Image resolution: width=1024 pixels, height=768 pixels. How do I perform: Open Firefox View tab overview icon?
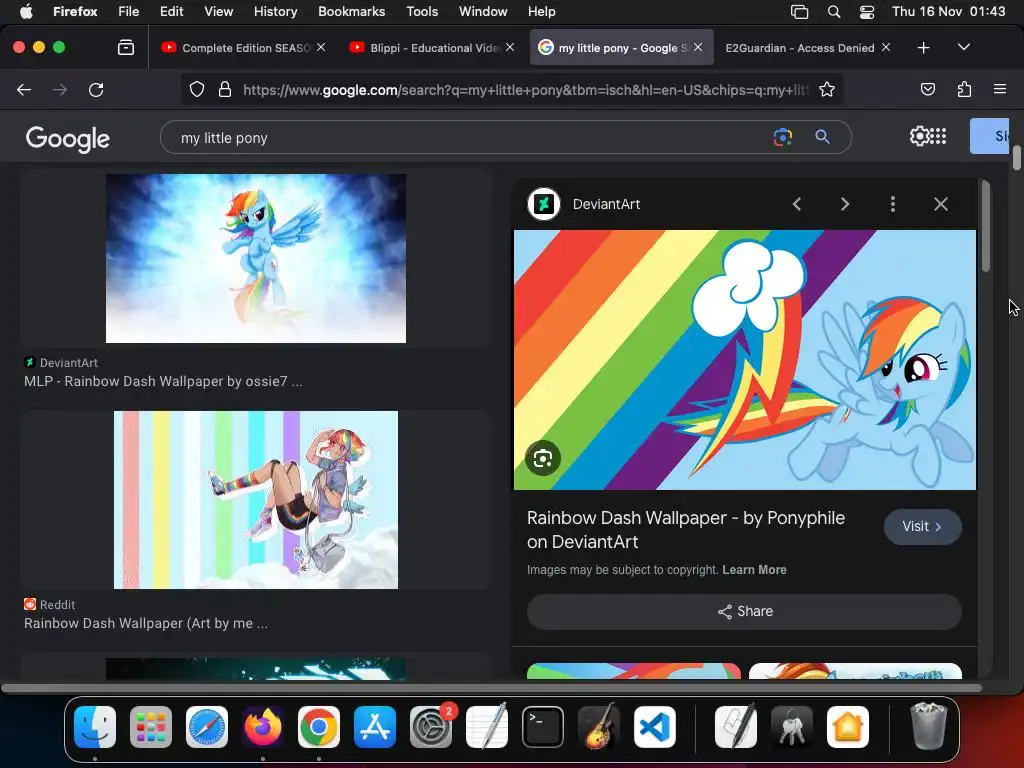pyautogui.click(x=126, y=47)
